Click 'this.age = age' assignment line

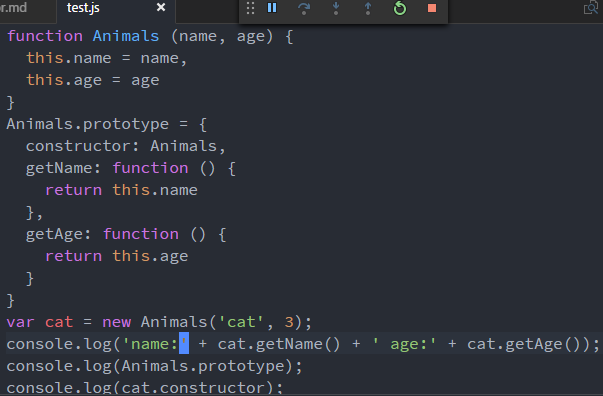pyautogui.click(x=92, y=80)
